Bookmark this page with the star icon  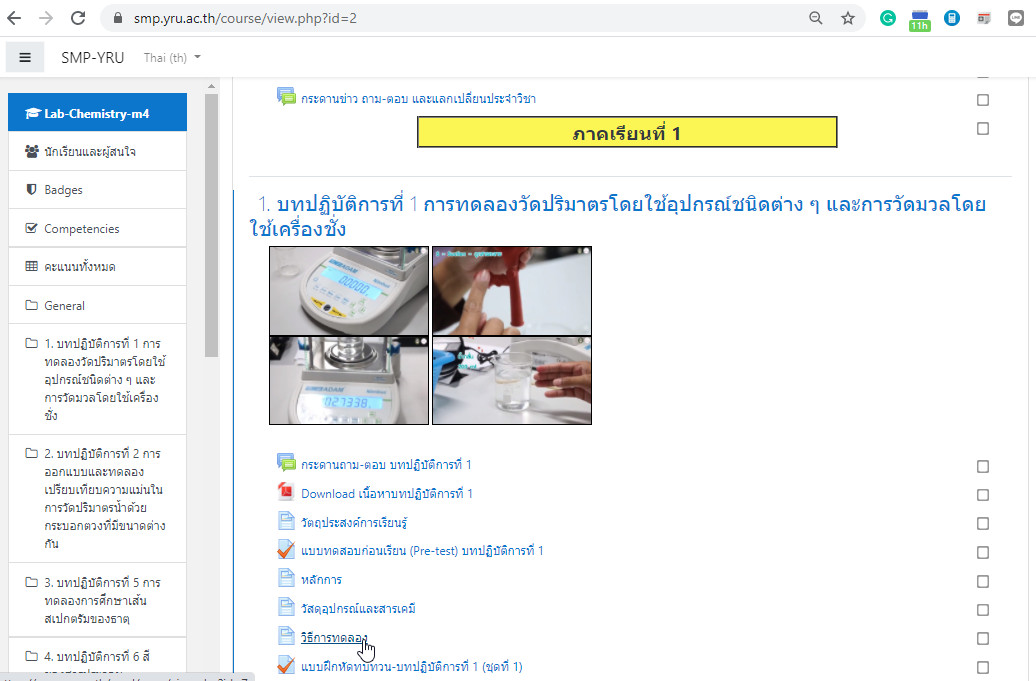(848, 18)
